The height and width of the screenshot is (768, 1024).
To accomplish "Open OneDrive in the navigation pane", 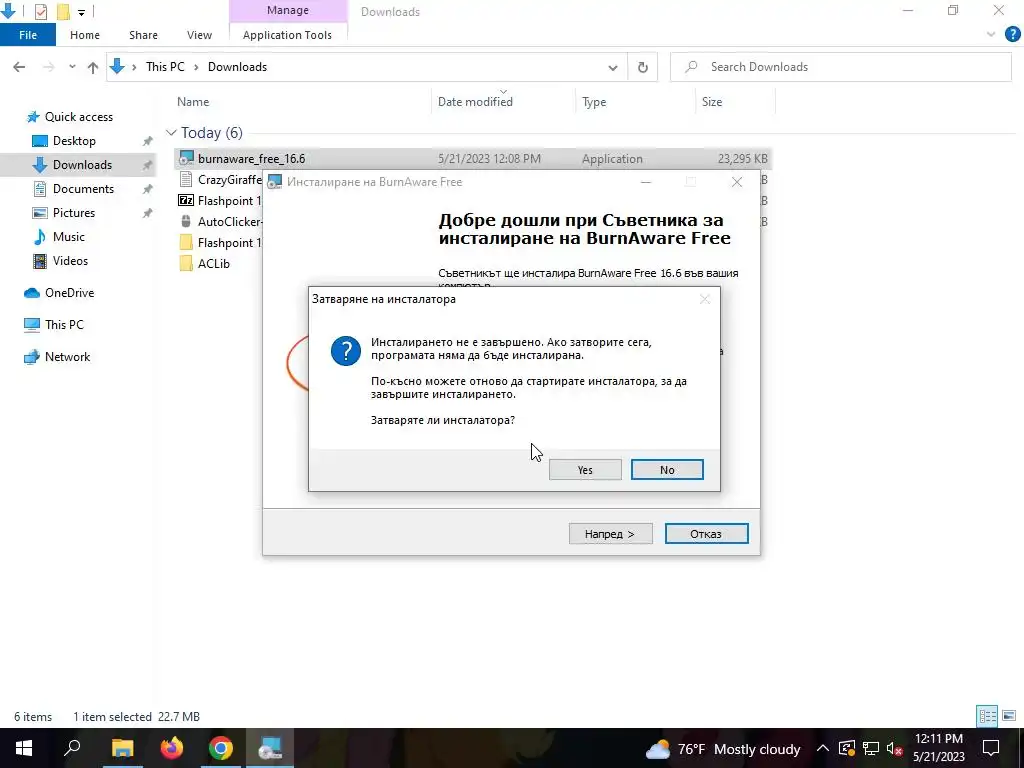I will [69, 293].
